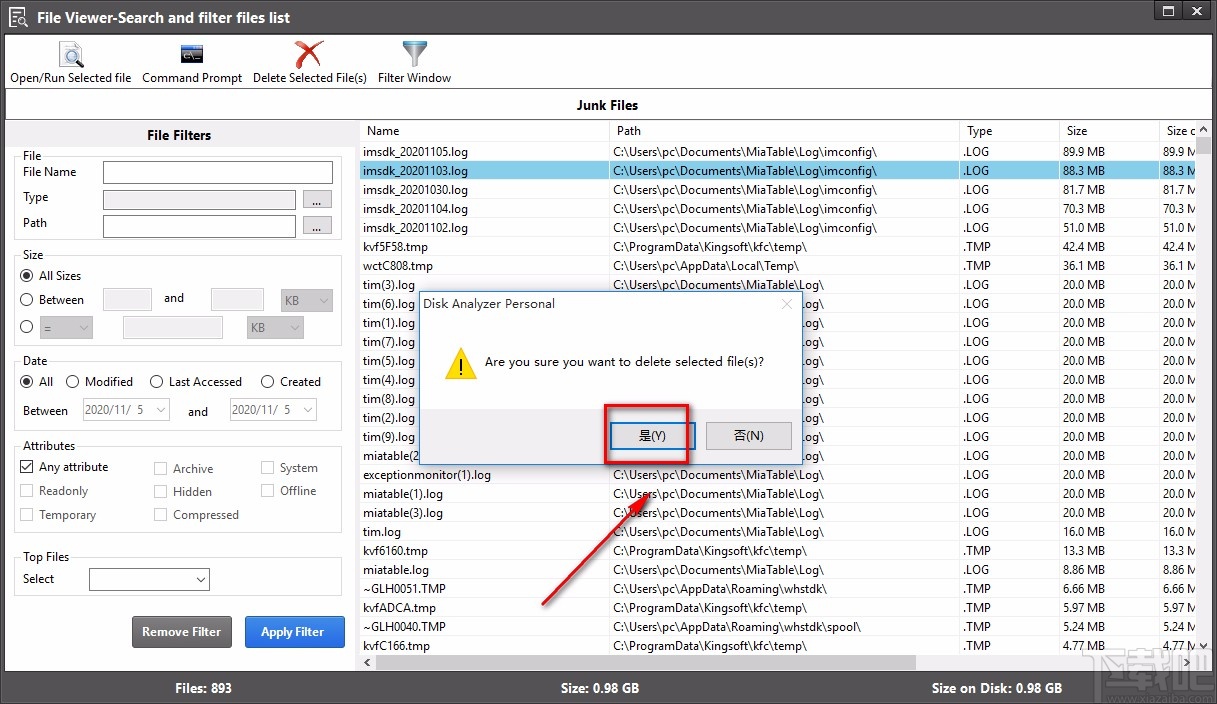
Task: Cancel deletion by clicking 否(N)
Action: [748, 435]
